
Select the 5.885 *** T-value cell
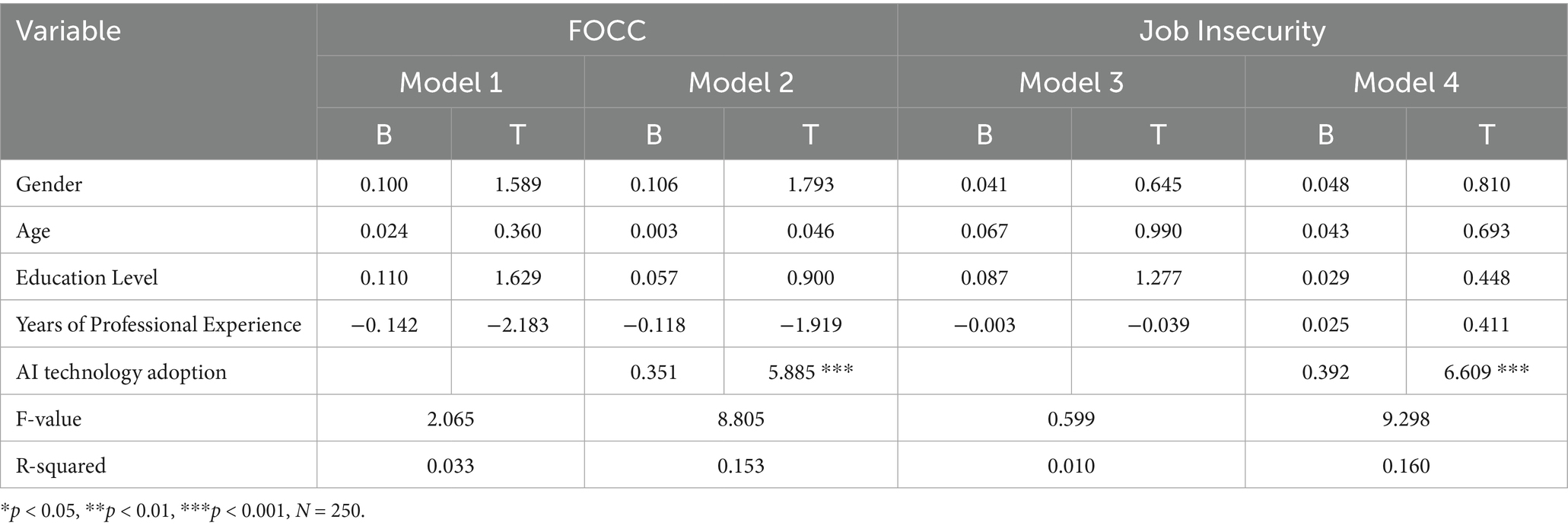809,372
